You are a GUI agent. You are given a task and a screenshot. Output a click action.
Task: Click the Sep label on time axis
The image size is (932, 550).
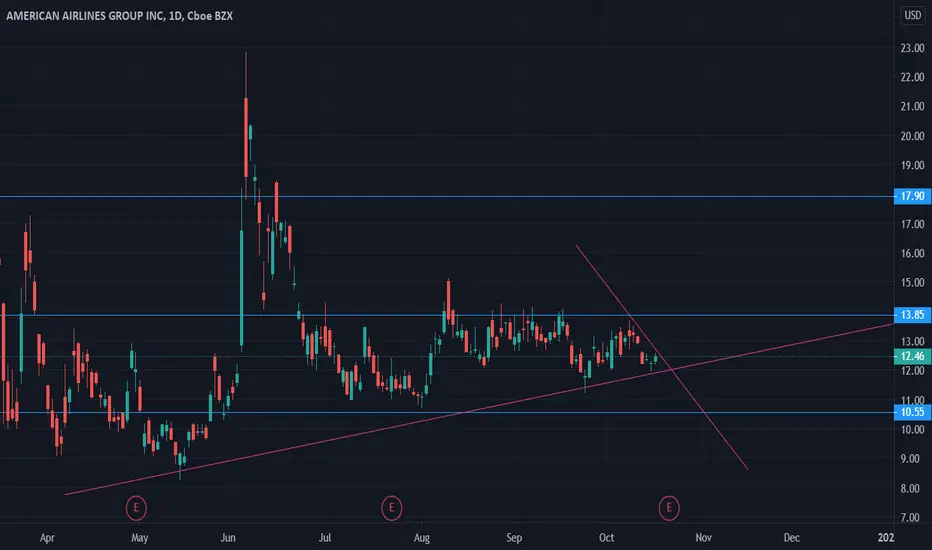click(x=514, y=538)
